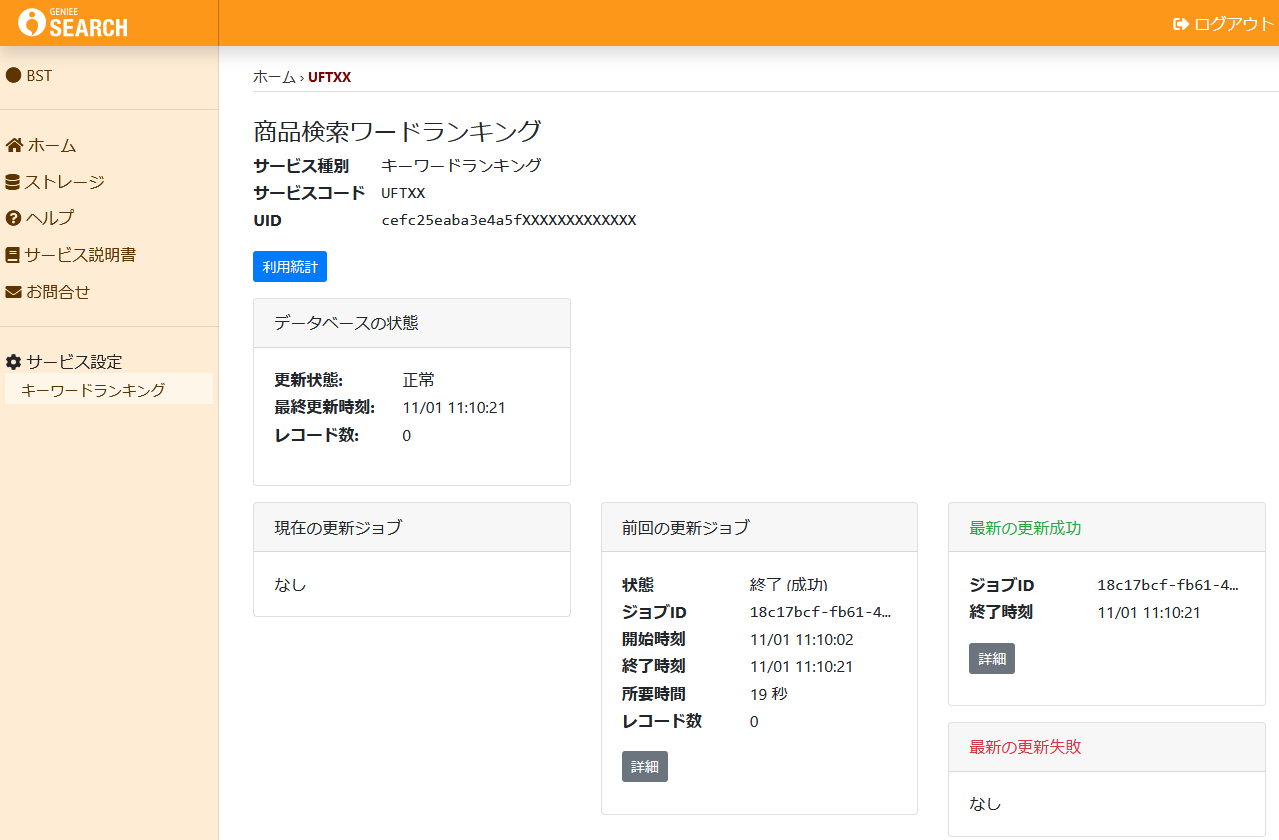Click the home icon in sidebar
This screenshot has width=1279, height=840.
[x=14, y=145]
